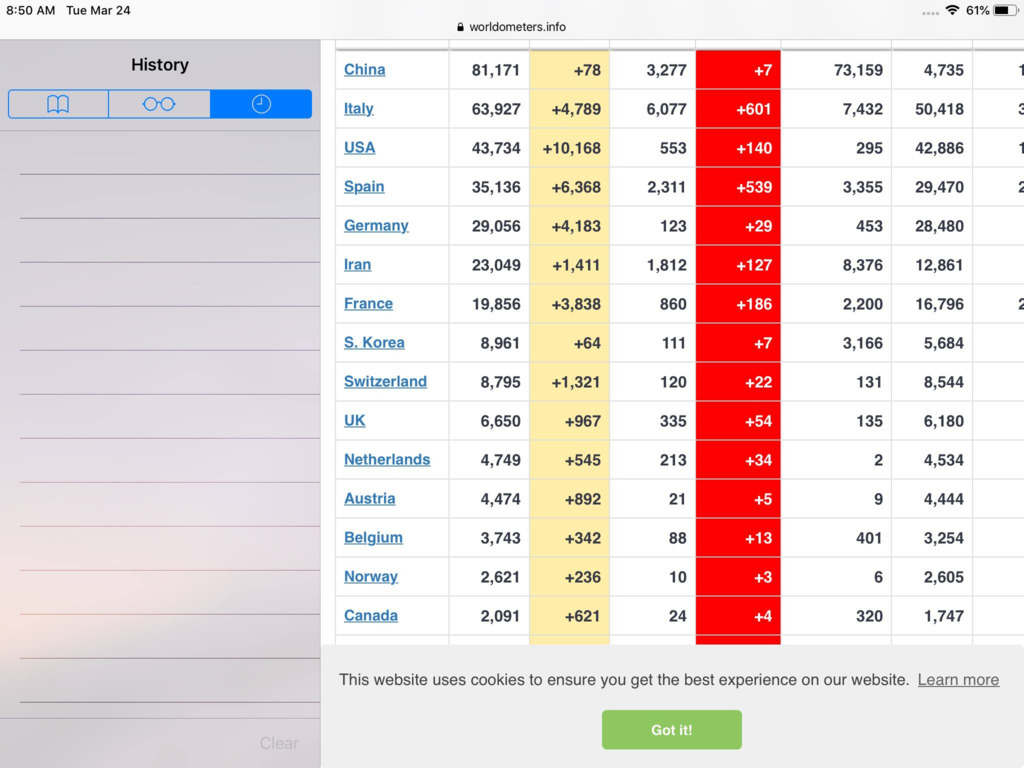Viewport: 1024px width, 768px height.
Task: Open the Italy country link
Action: tap(359, 109)
